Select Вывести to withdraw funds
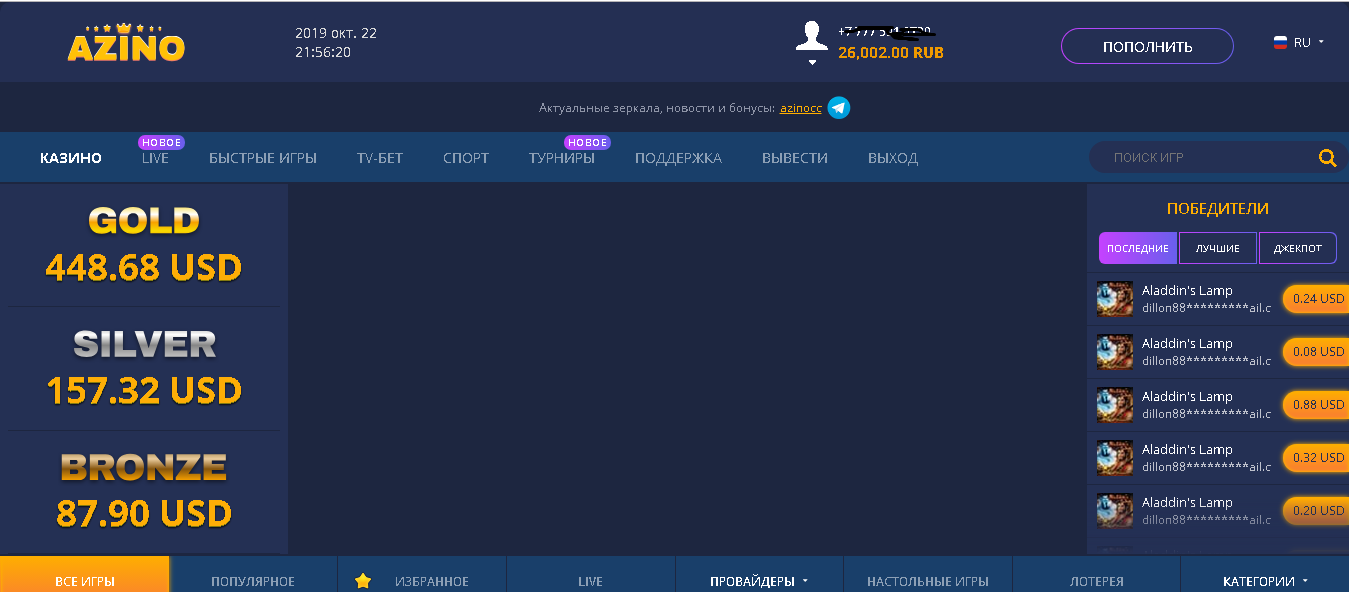Screen dimensions: 1349x592 pos(795,158)
